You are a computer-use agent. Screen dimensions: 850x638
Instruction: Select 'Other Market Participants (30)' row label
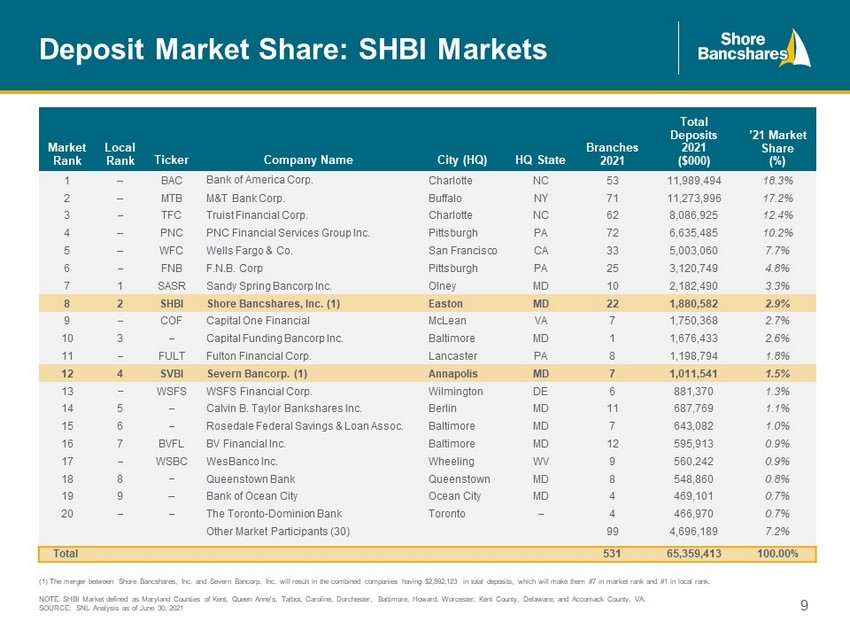click(278, 531)
